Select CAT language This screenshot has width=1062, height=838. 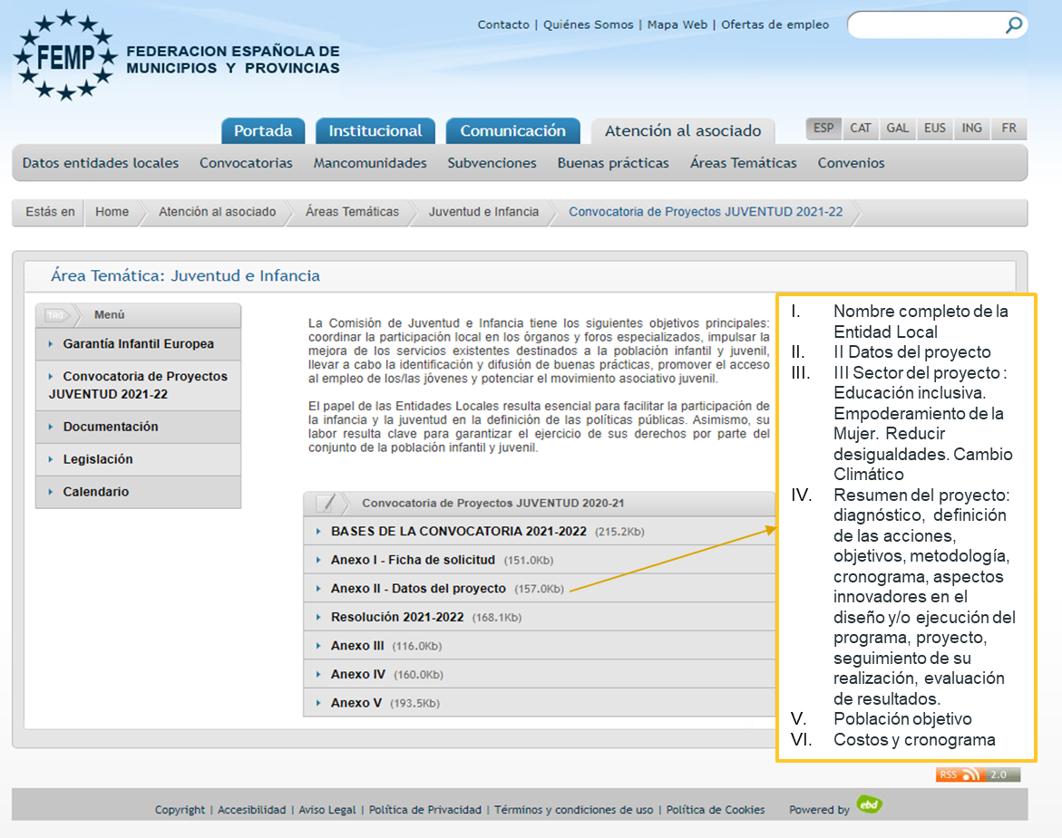tap(860, 128)
